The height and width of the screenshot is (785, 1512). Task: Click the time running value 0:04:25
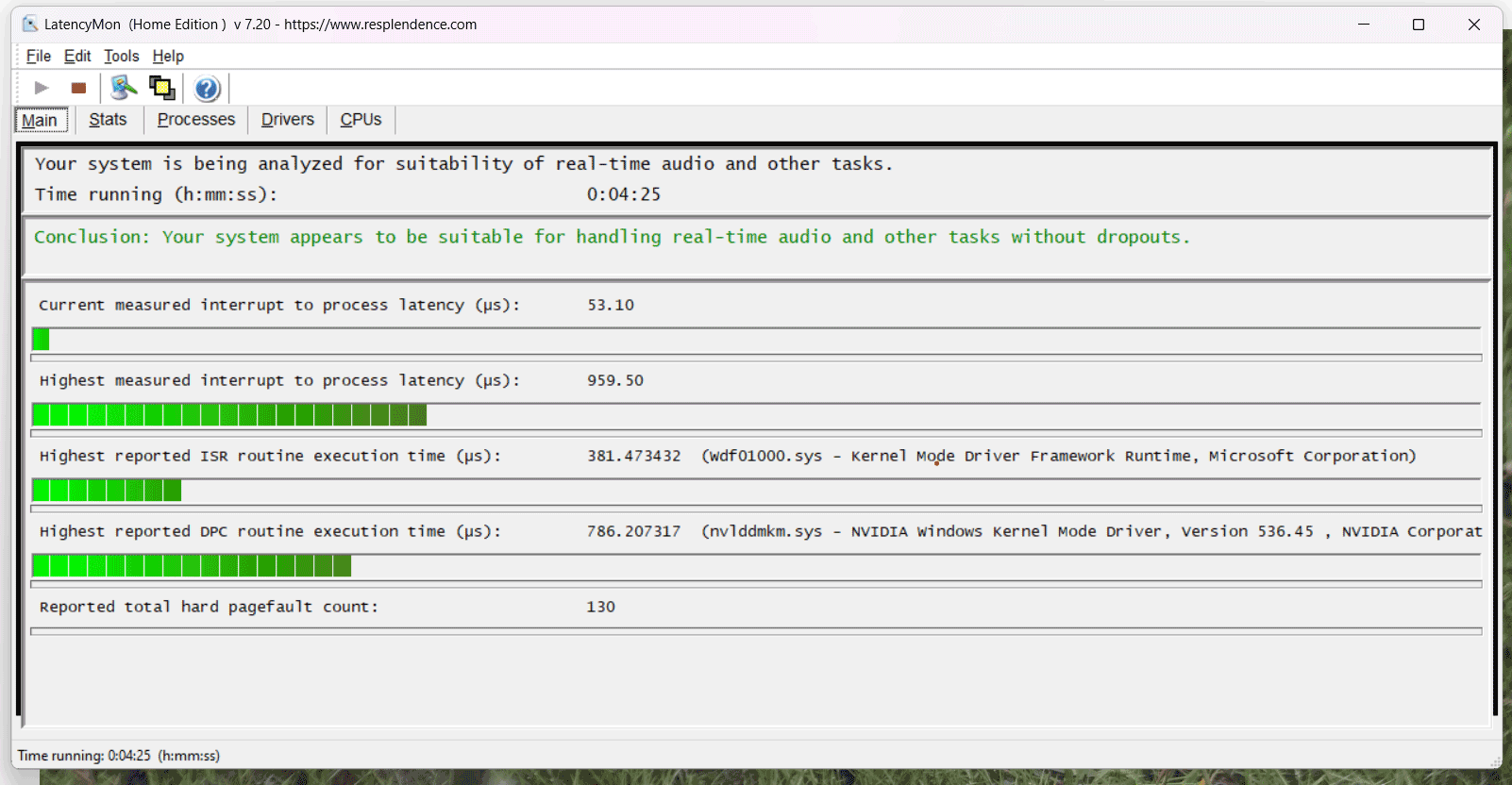[624, 194]
